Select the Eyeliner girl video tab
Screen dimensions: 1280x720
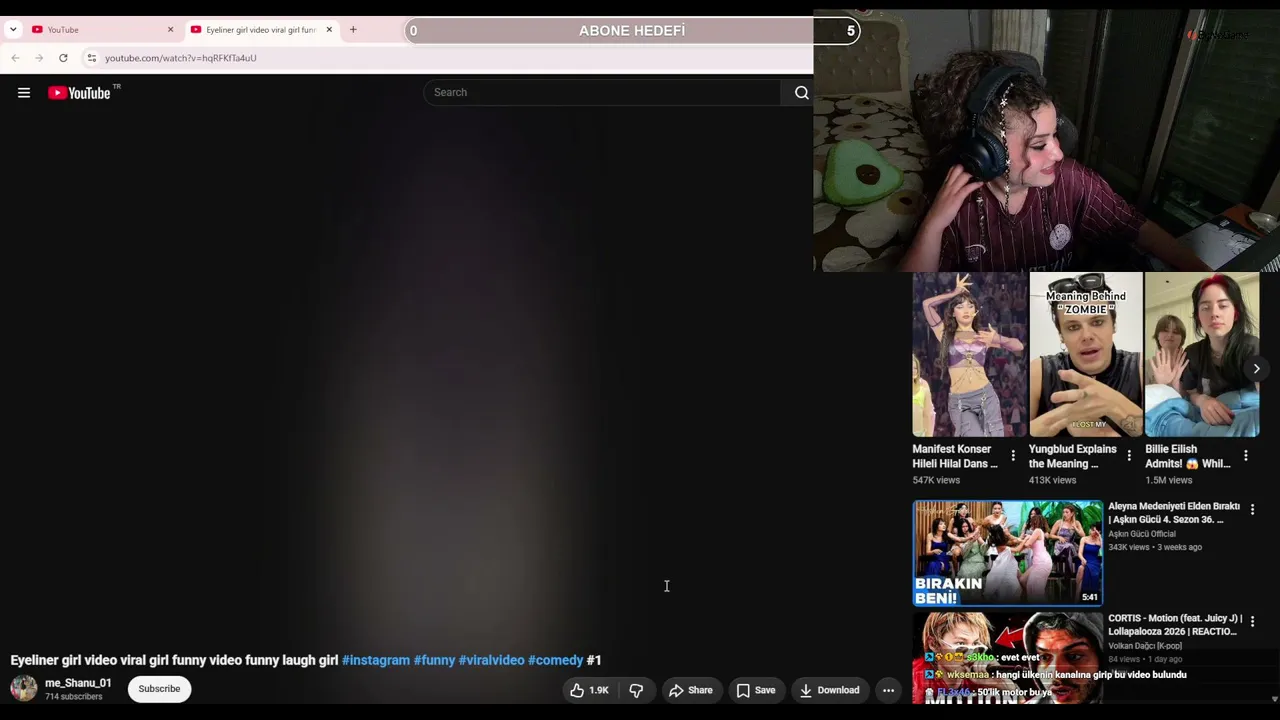coord(261,30)
